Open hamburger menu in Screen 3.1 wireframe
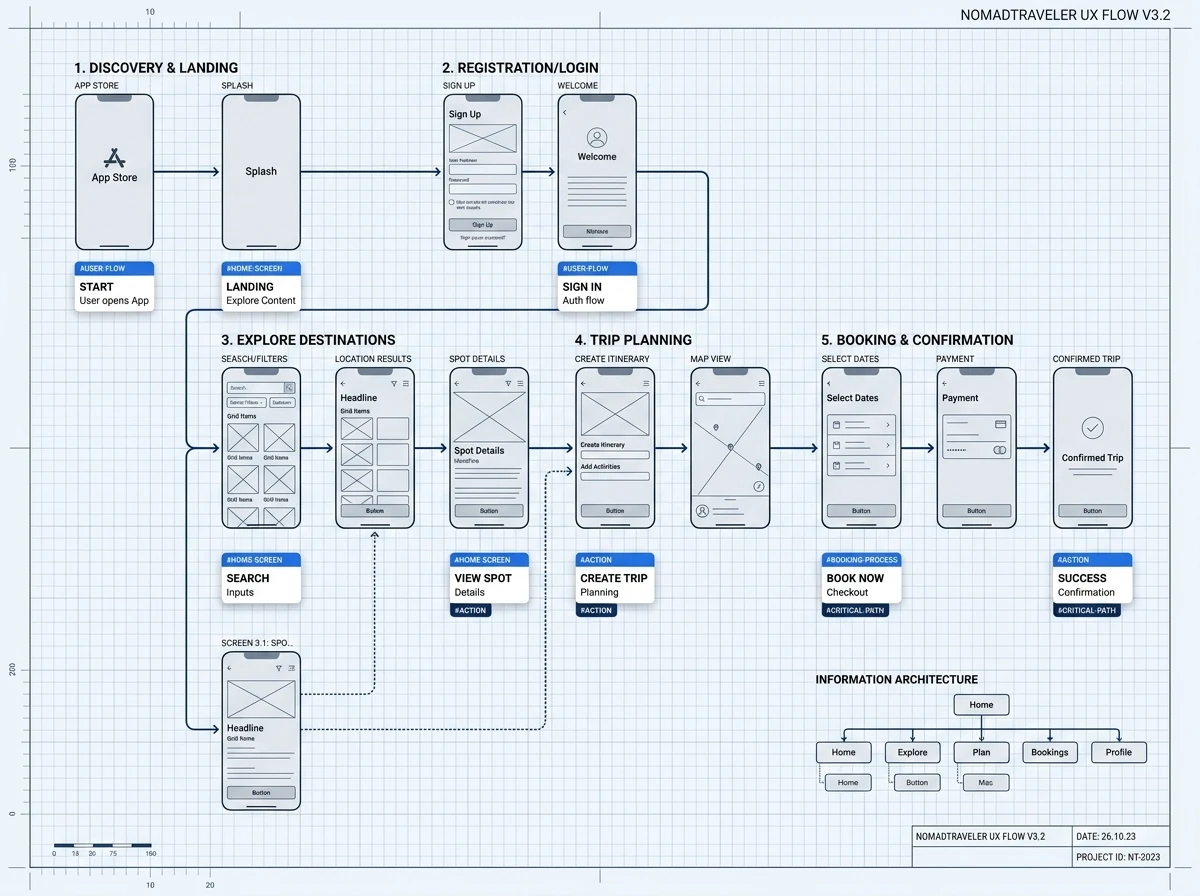The width and height of the screenshot is (1200, 896). (291, 667)
